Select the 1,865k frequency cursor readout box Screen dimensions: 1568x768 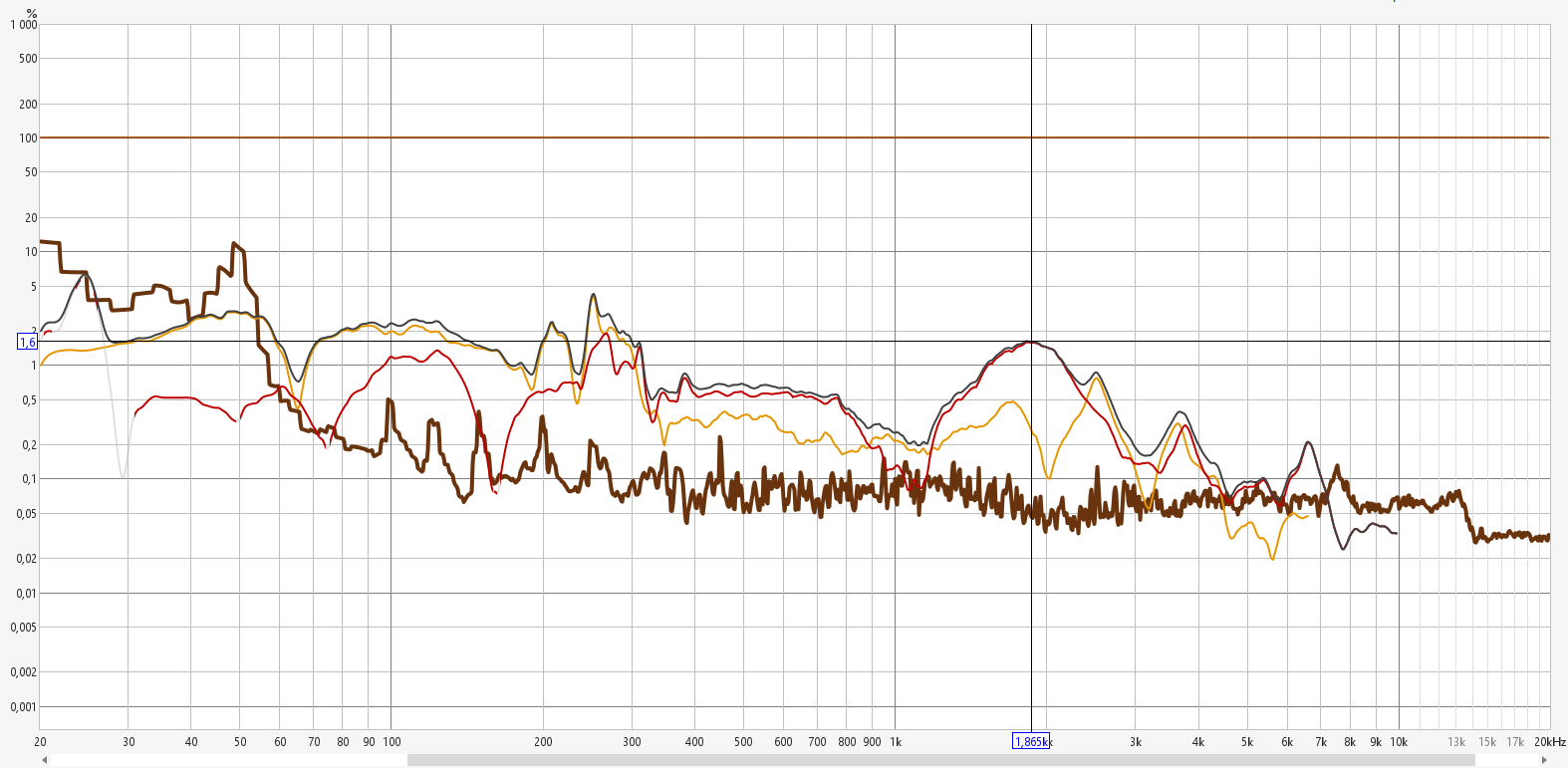[x=1031, y=741]
